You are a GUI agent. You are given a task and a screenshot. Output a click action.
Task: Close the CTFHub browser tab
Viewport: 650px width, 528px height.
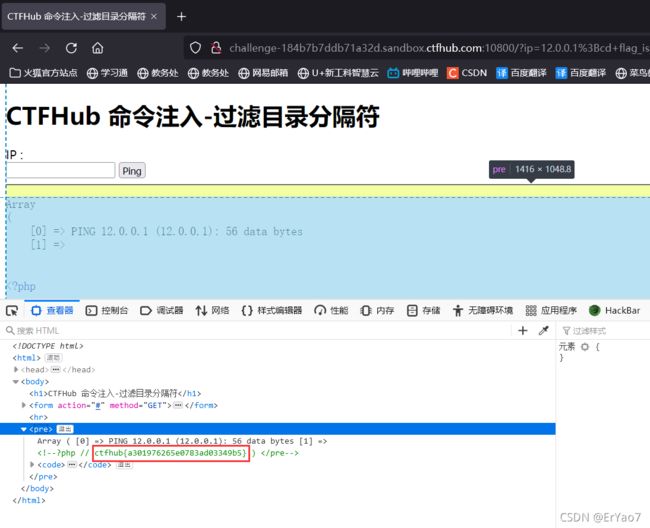point(154,17)
